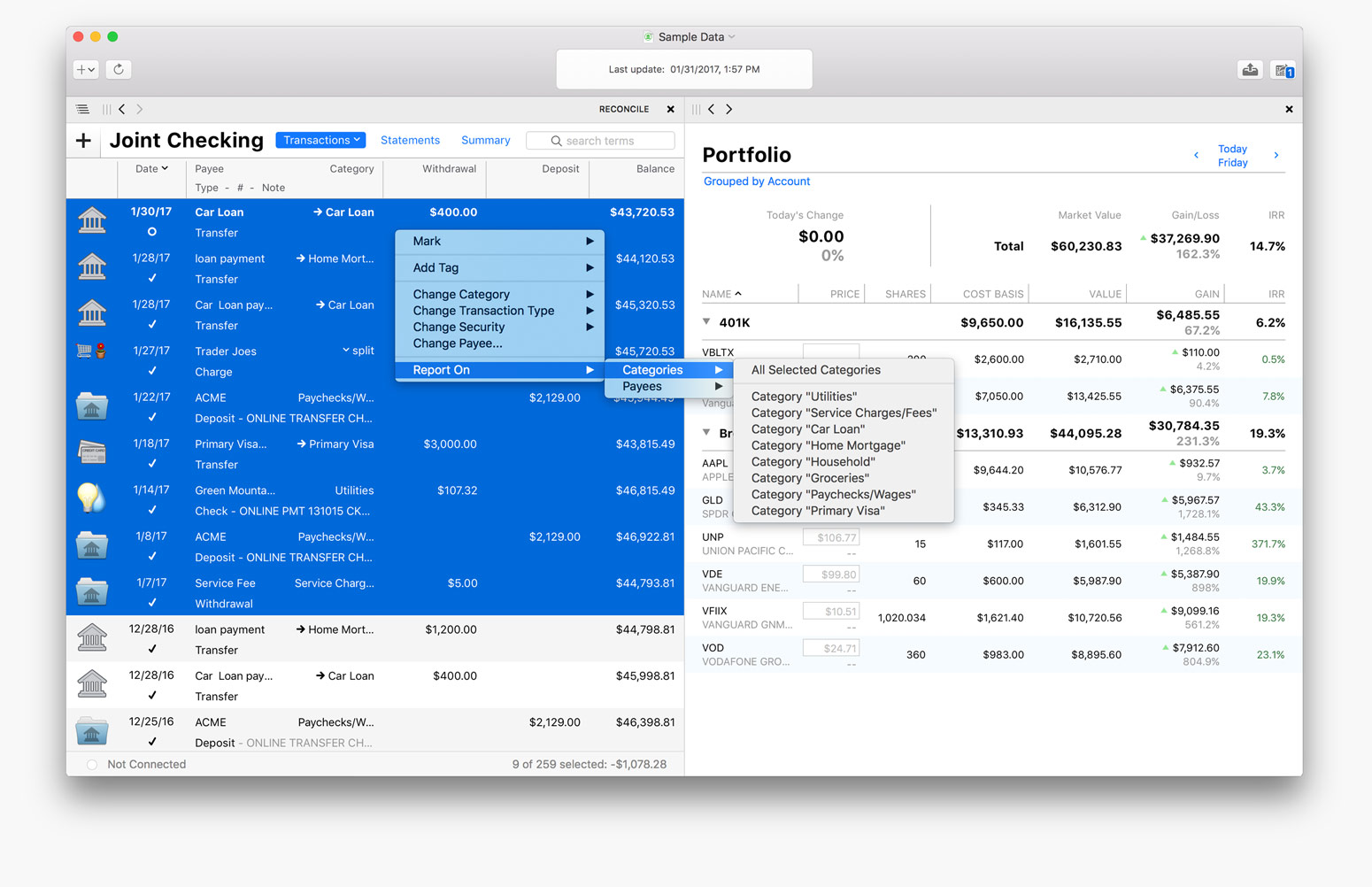Go forward in the left pane navigation
The width and height of the screenshot is (1372, 887).
[139, 109]
